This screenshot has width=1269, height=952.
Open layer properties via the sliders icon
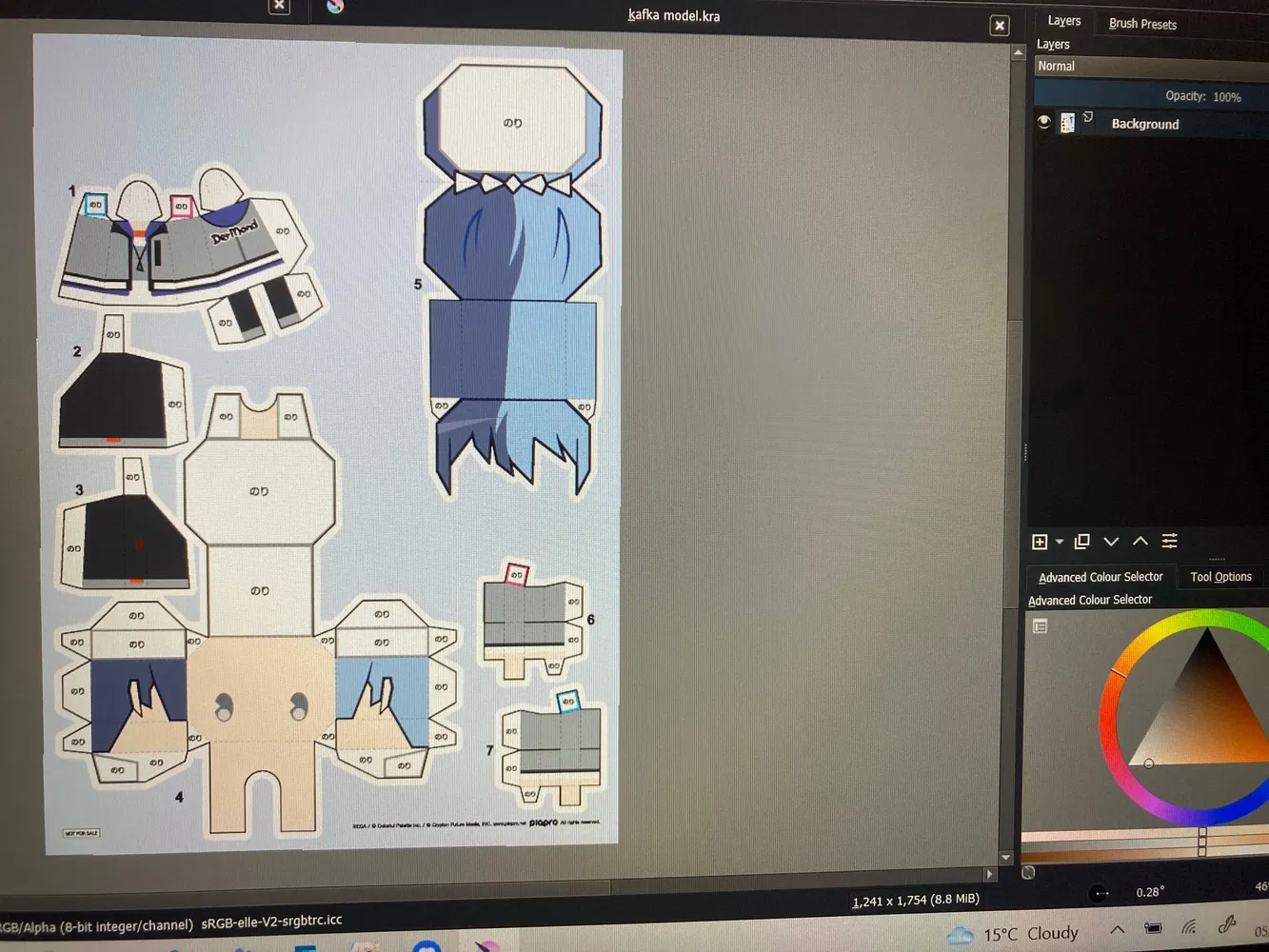point(1169,541)
